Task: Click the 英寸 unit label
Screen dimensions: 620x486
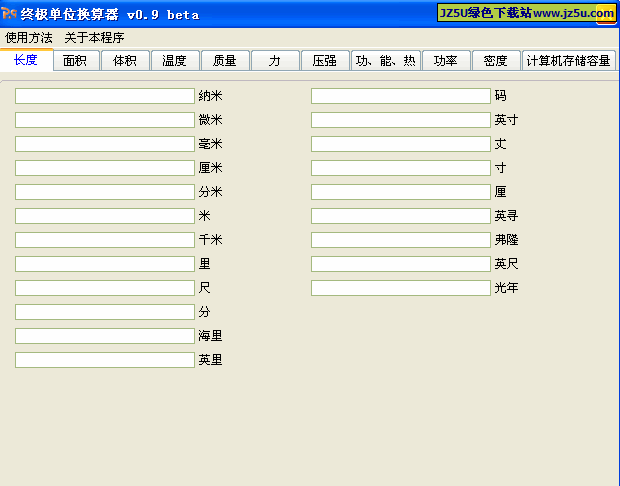Action: (x=506, y=120)
